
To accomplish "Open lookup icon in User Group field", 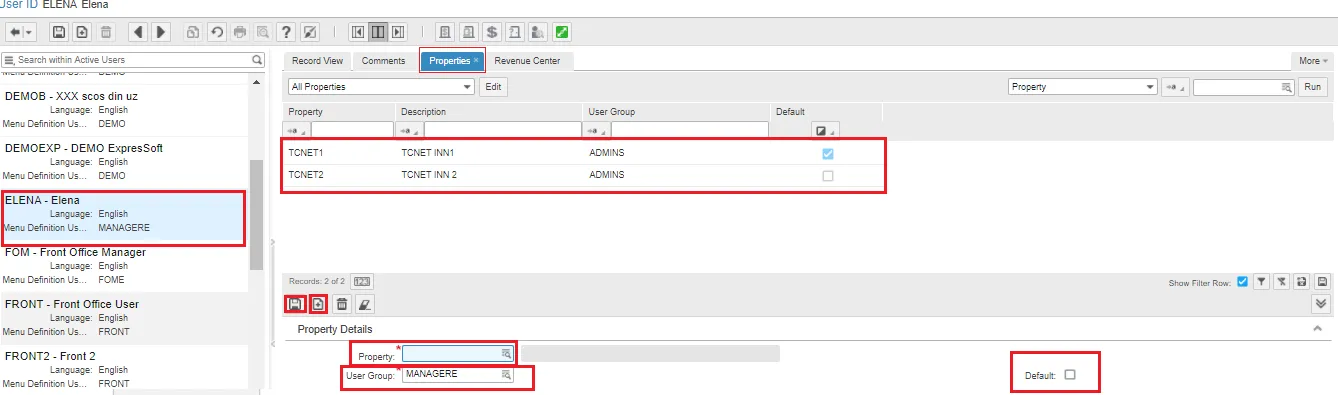I will (506, 374).
